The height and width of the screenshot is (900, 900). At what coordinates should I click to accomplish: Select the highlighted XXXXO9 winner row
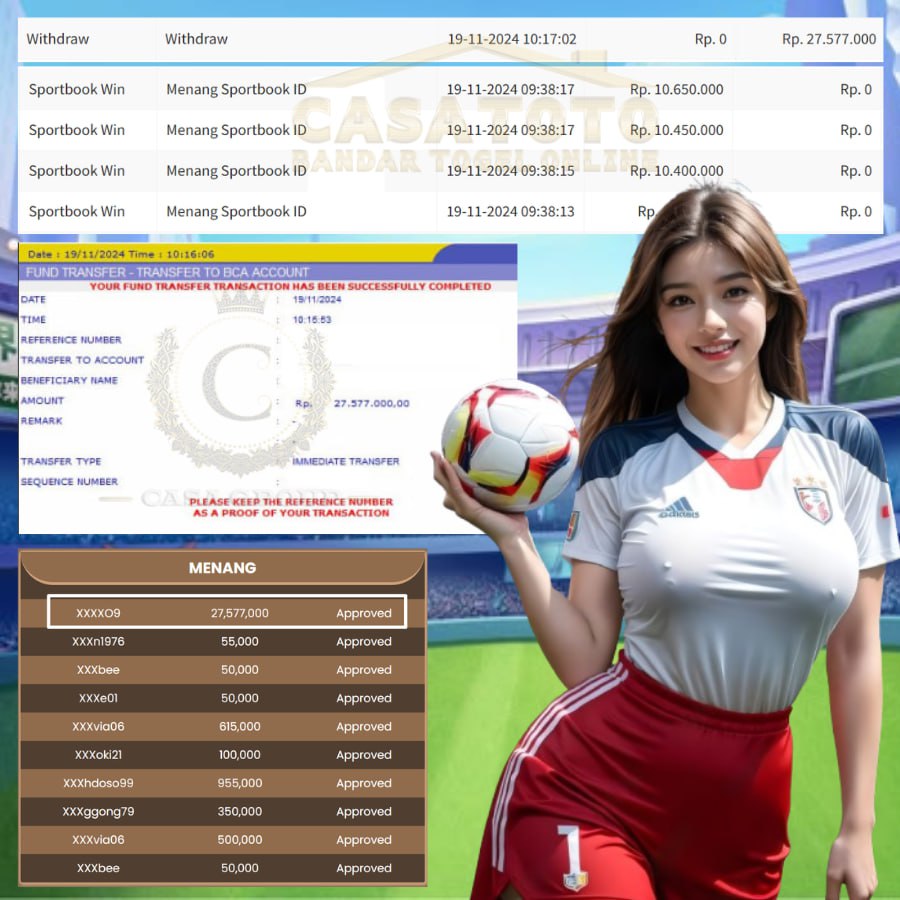[228, 613]
